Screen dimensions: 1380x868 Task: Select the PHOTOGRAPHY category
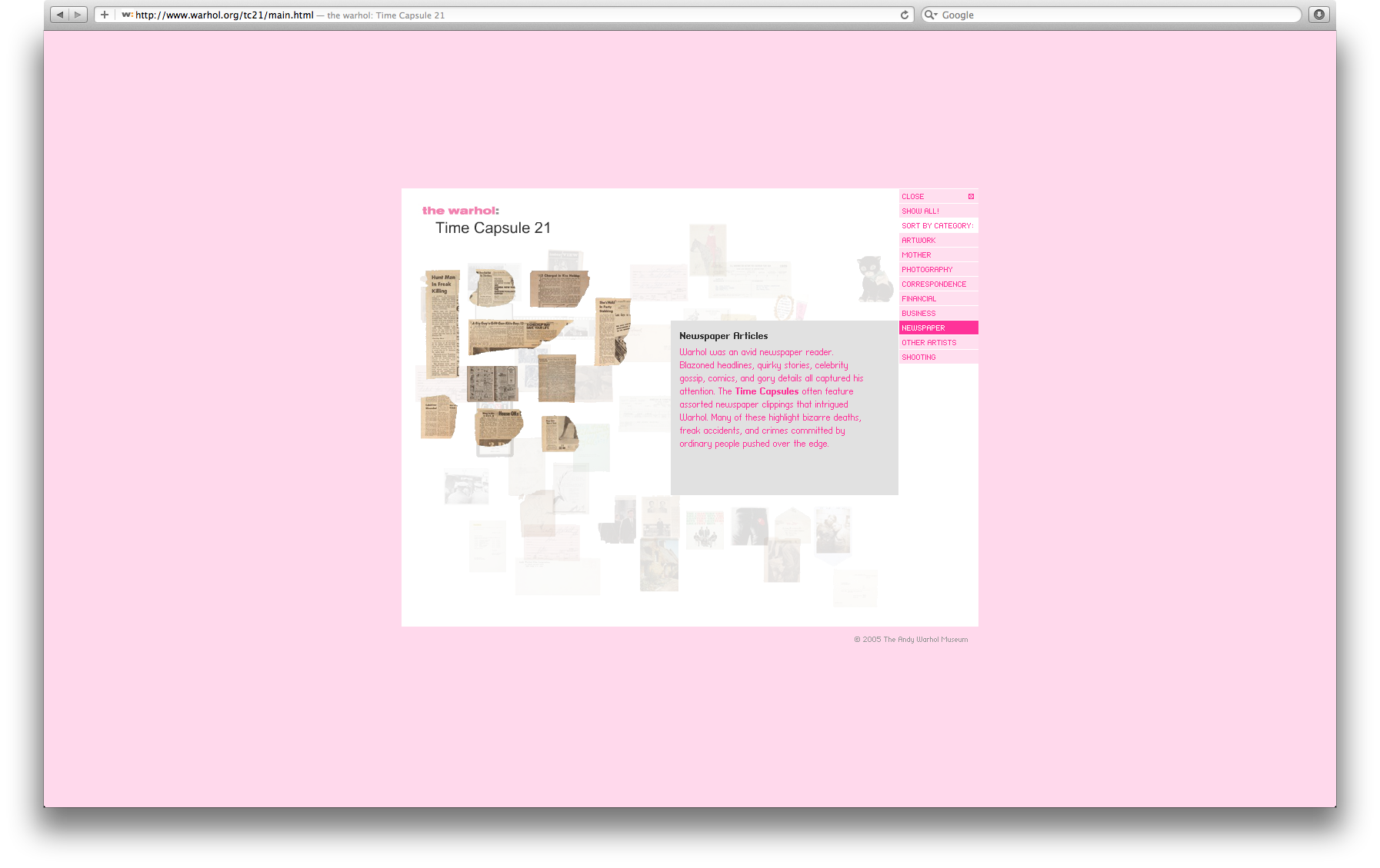pyautogui.click(x=926, y=269)
